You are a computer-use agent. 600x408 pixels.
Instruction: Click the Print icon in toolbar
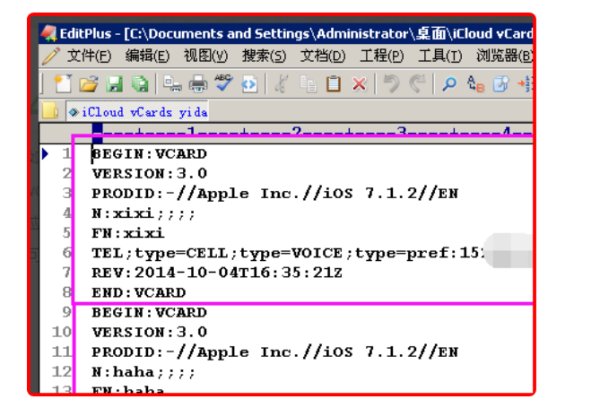[198, 84]
